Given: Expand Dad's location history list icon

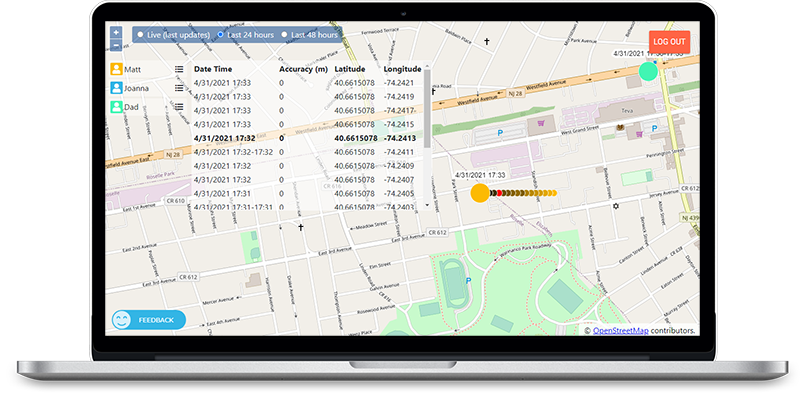Looking at the screenshot, I should coord(179,107).
